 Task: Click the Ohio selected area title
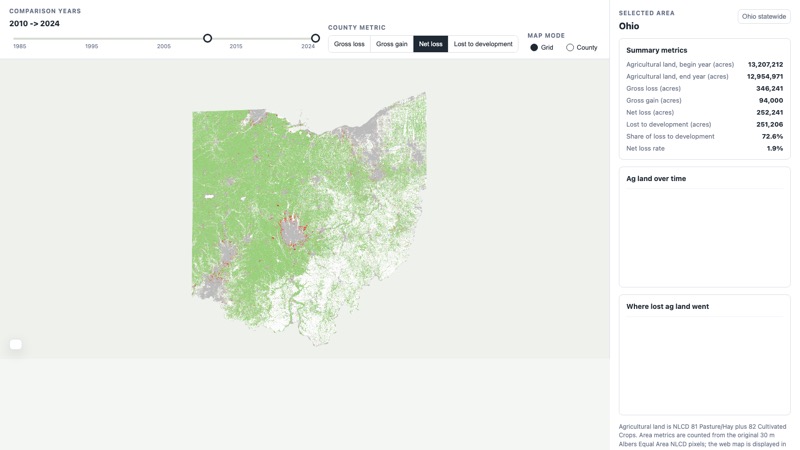point(629,26)
